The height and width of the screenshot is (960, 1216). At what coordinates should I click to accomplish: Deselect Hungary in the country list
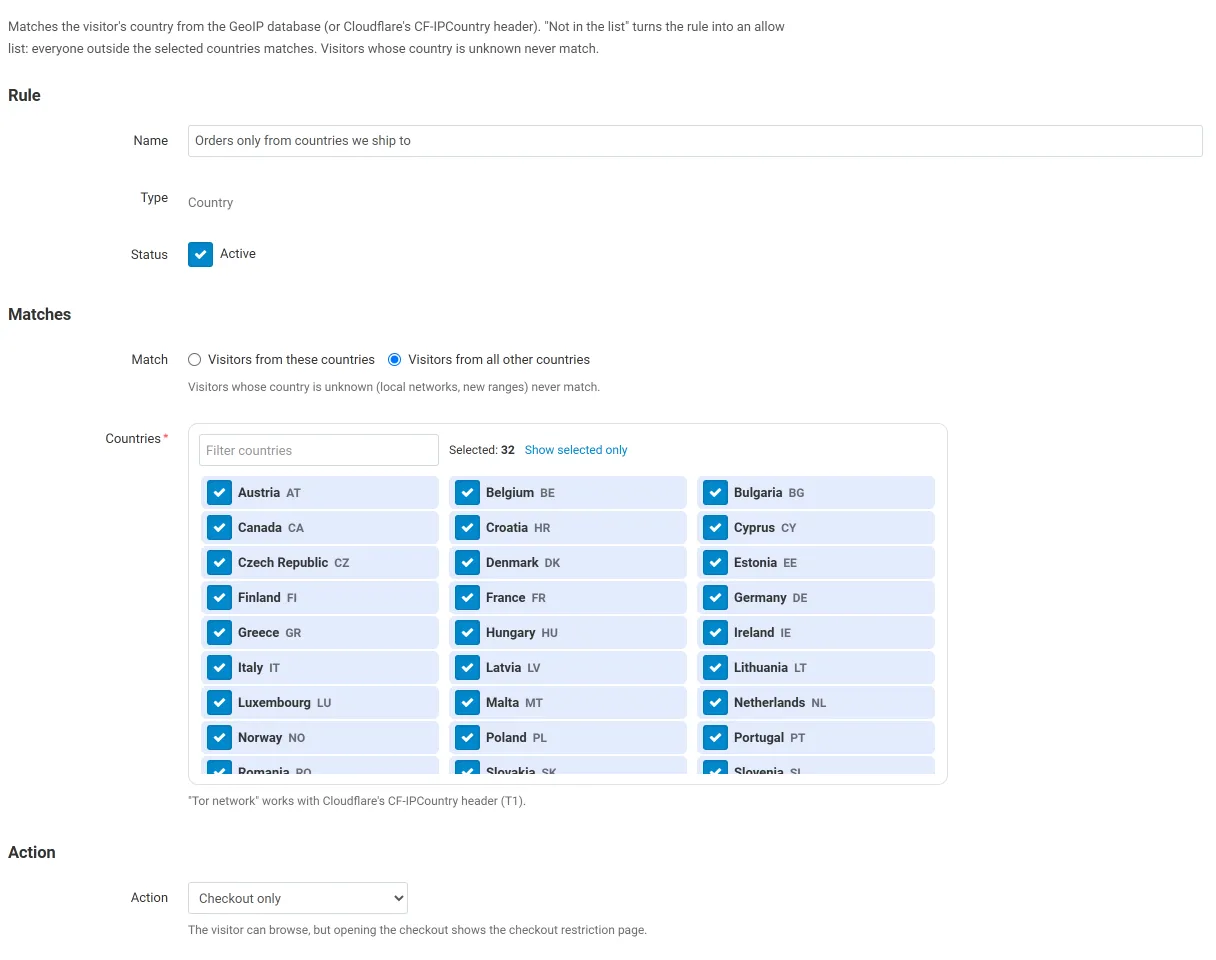[468, 633]
